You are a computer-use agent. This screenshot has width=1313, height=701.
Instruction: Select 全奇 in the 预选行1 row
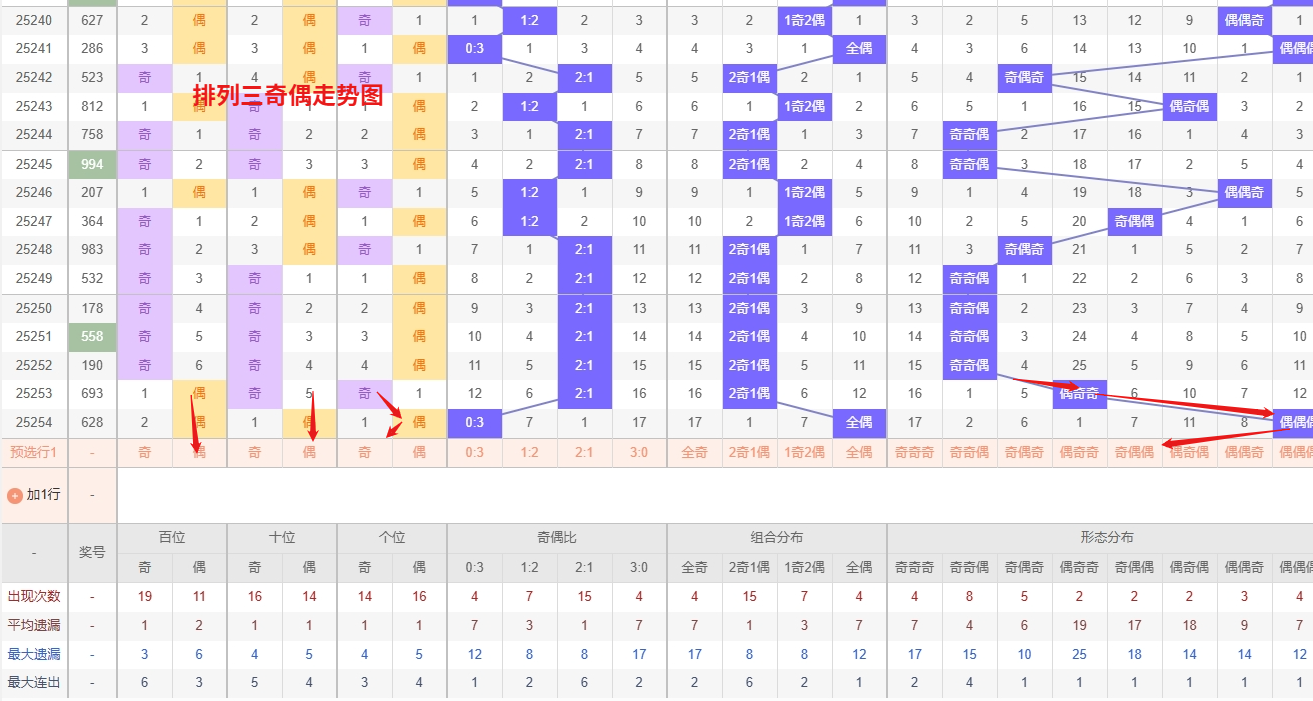coord(695,452)
